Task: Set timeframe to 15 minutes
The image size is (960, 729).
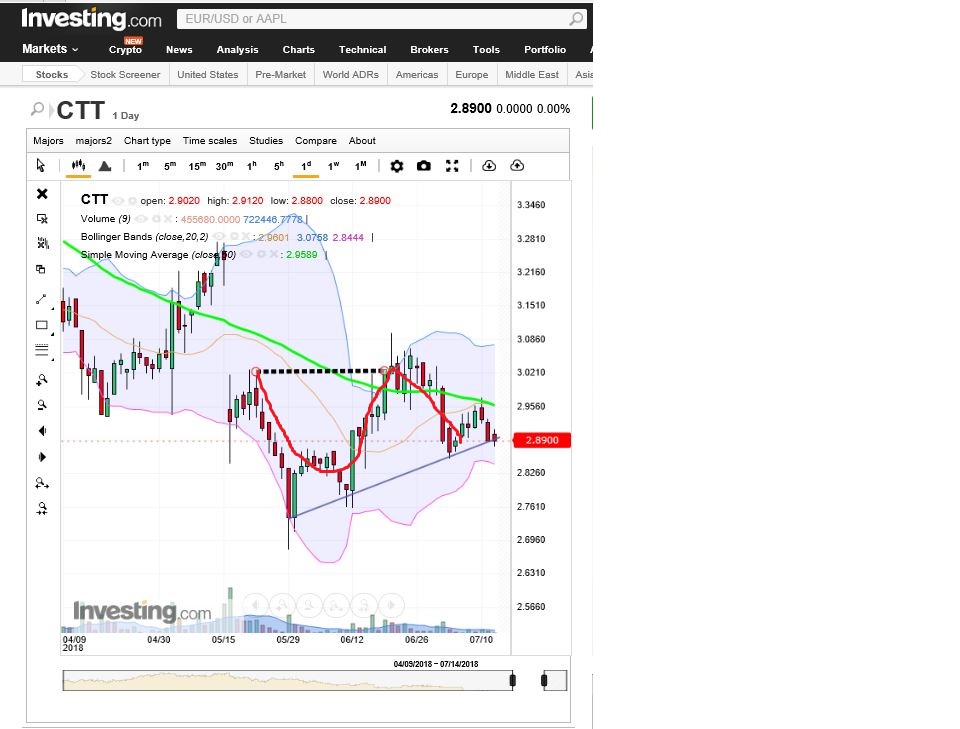Action: click(197, 166)
